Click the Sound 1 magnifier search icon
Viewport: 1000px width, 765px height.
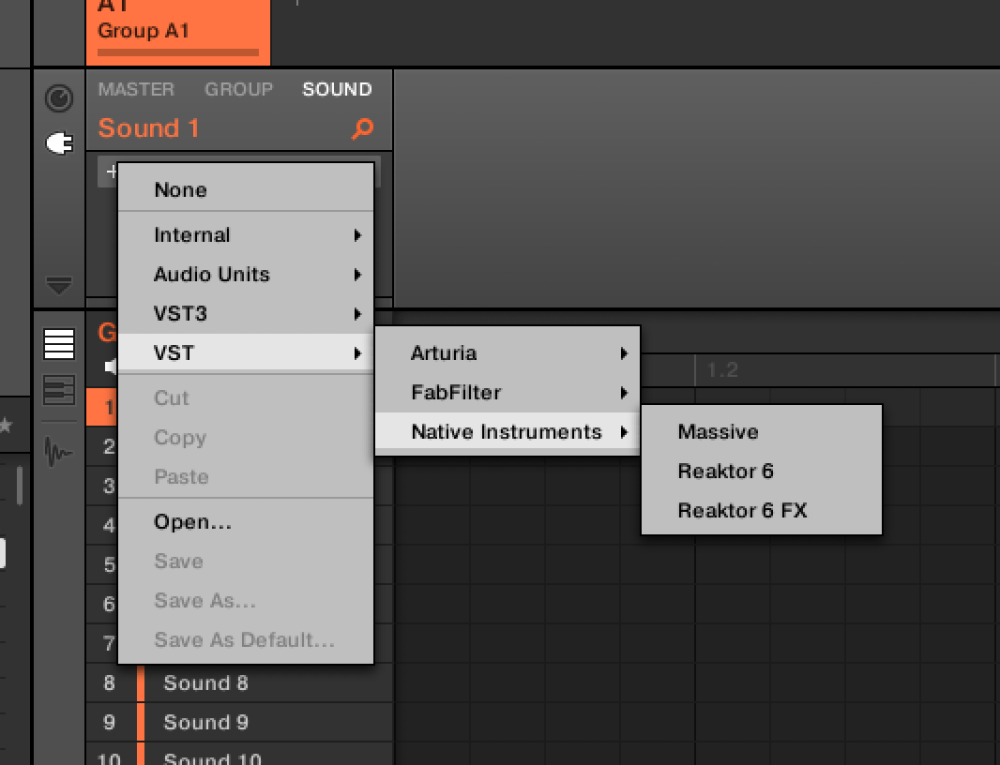point(362,129)
